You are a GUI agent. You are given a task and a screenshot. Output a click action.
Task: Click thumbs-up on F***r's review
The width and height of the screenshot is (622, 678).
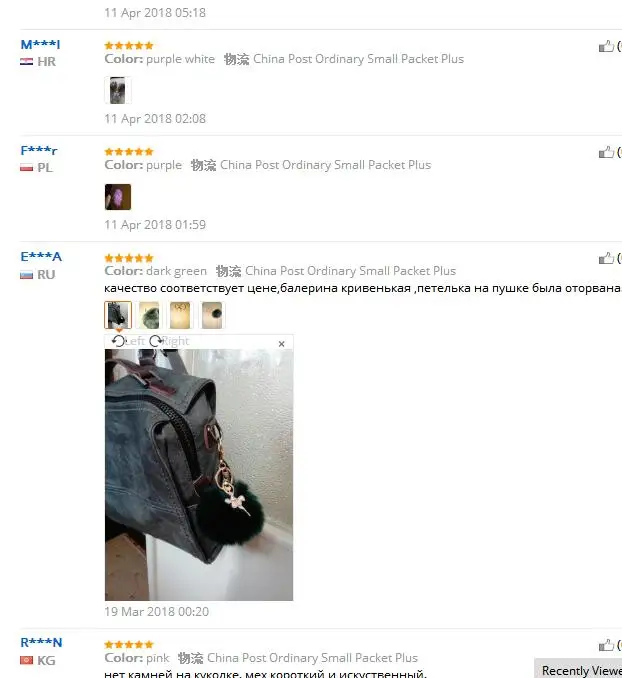[x=606, y=152]
